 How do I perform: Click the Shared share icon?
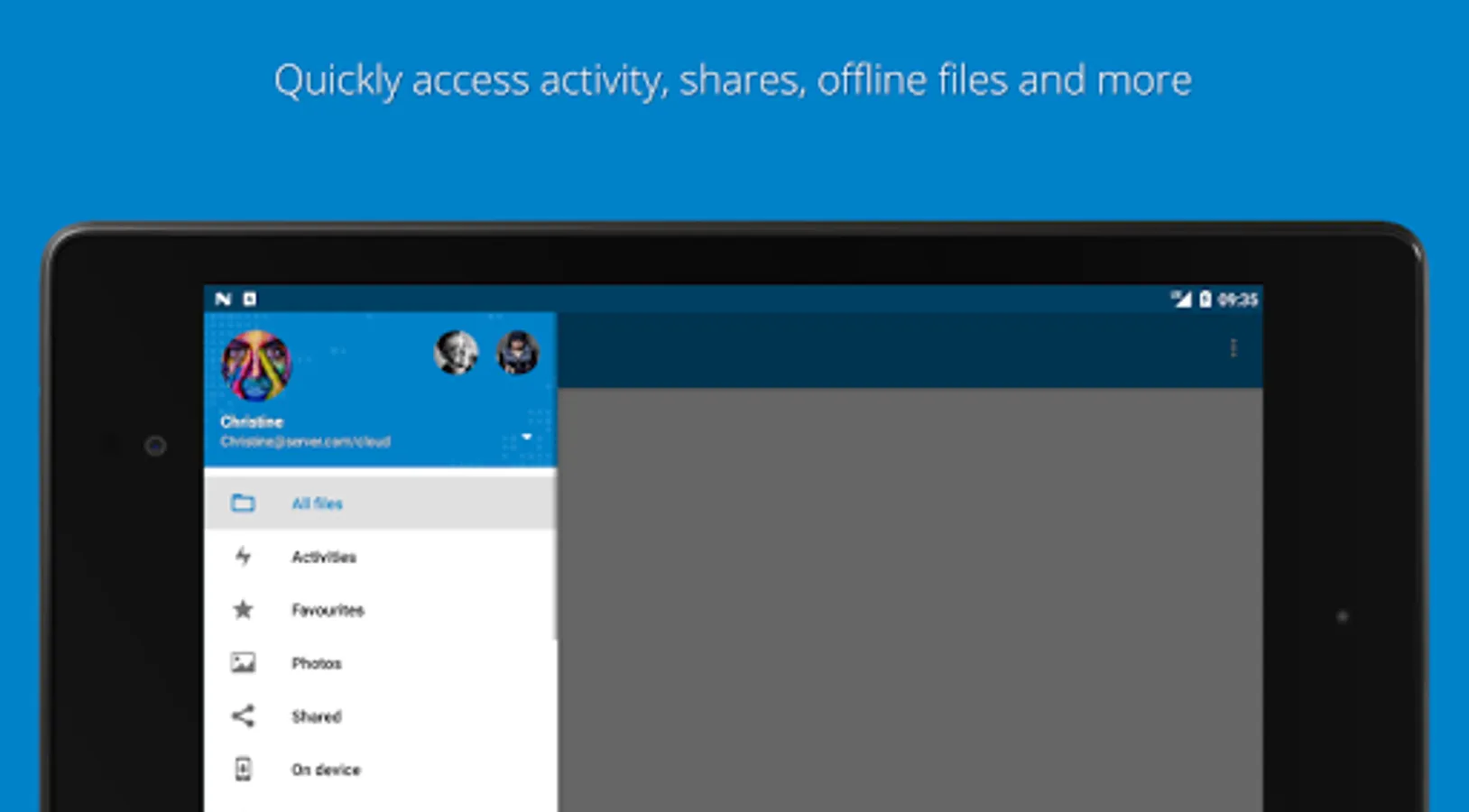[243, 715]
